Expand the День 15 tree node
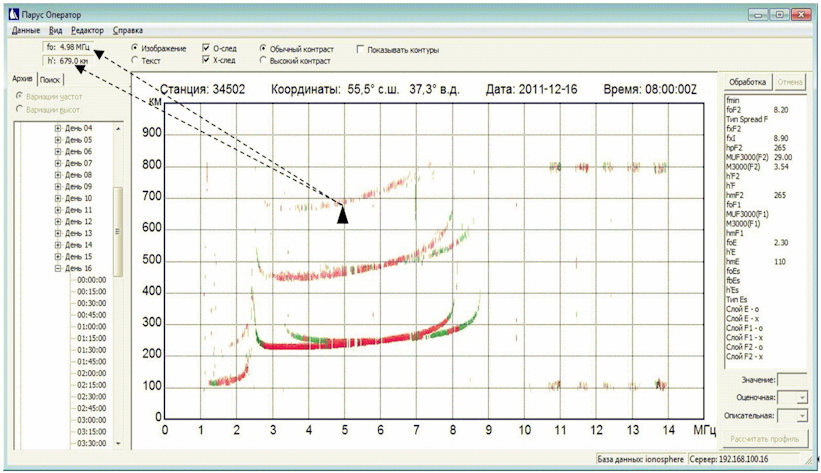 [58, 257]
